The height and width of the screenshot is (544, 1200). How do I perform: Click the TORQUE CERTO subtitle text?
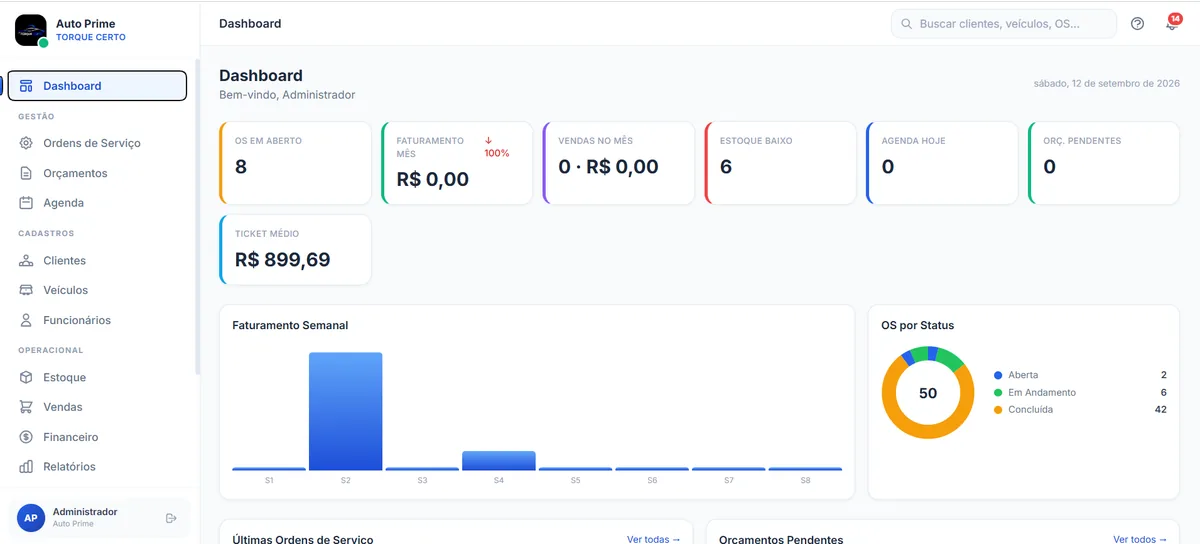91,37
